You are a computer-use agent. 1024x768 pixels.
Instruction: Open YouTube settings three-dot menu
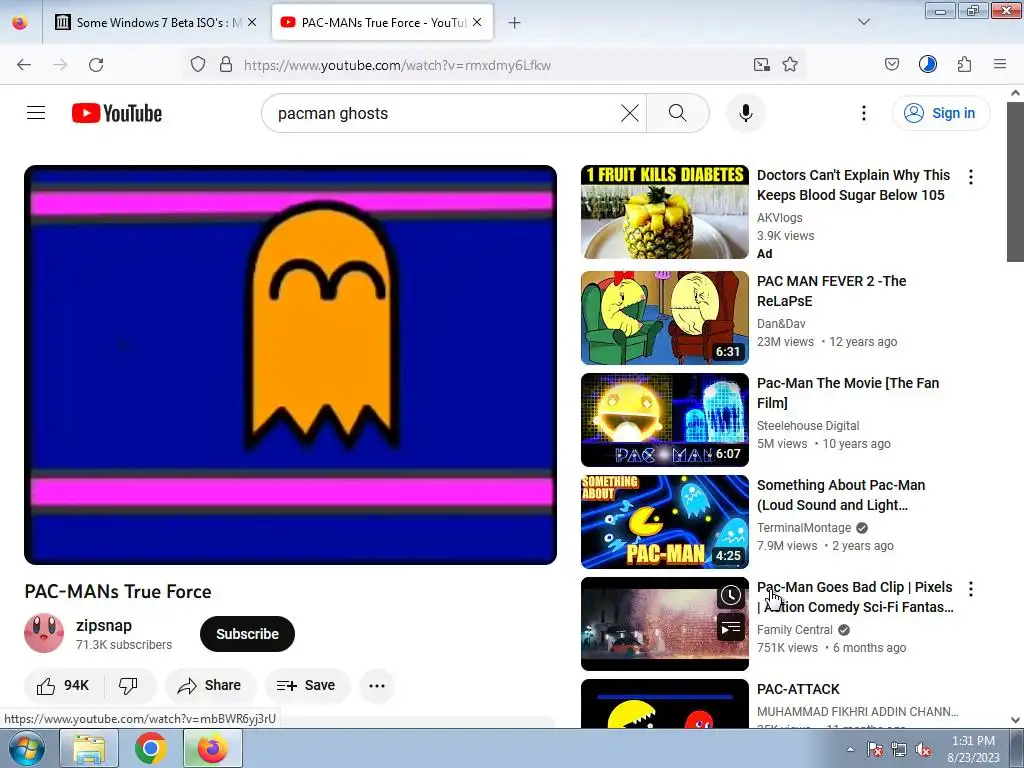coord(863,113)
